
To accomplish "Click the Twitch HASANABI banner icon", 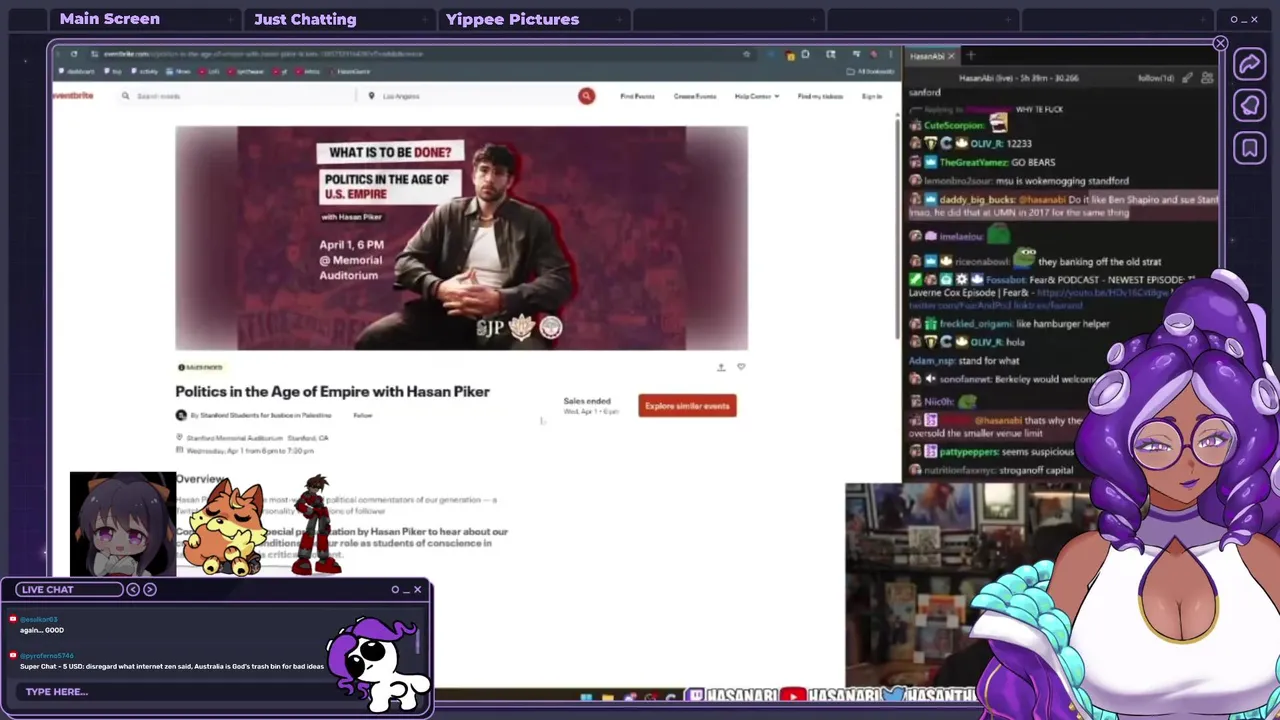I will click(696, 695).
